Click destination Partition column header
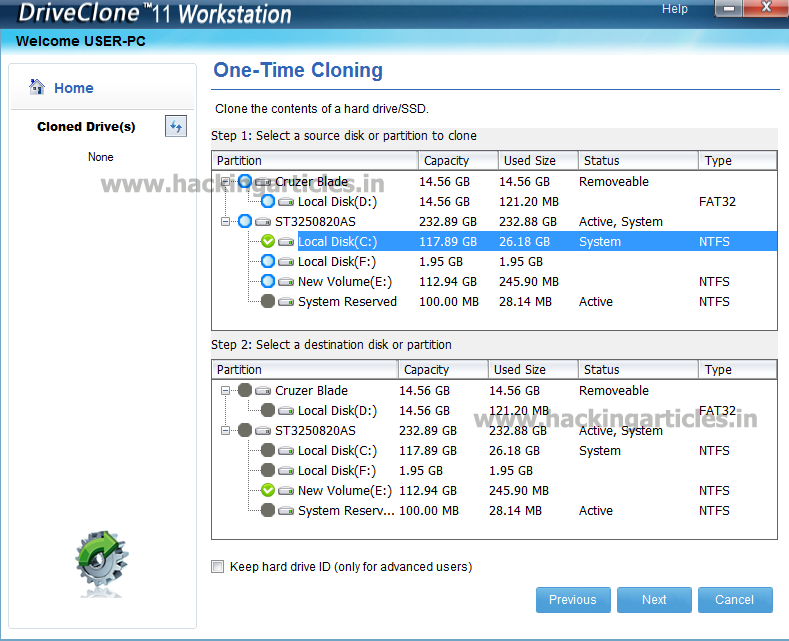 (x=305, y=369)
